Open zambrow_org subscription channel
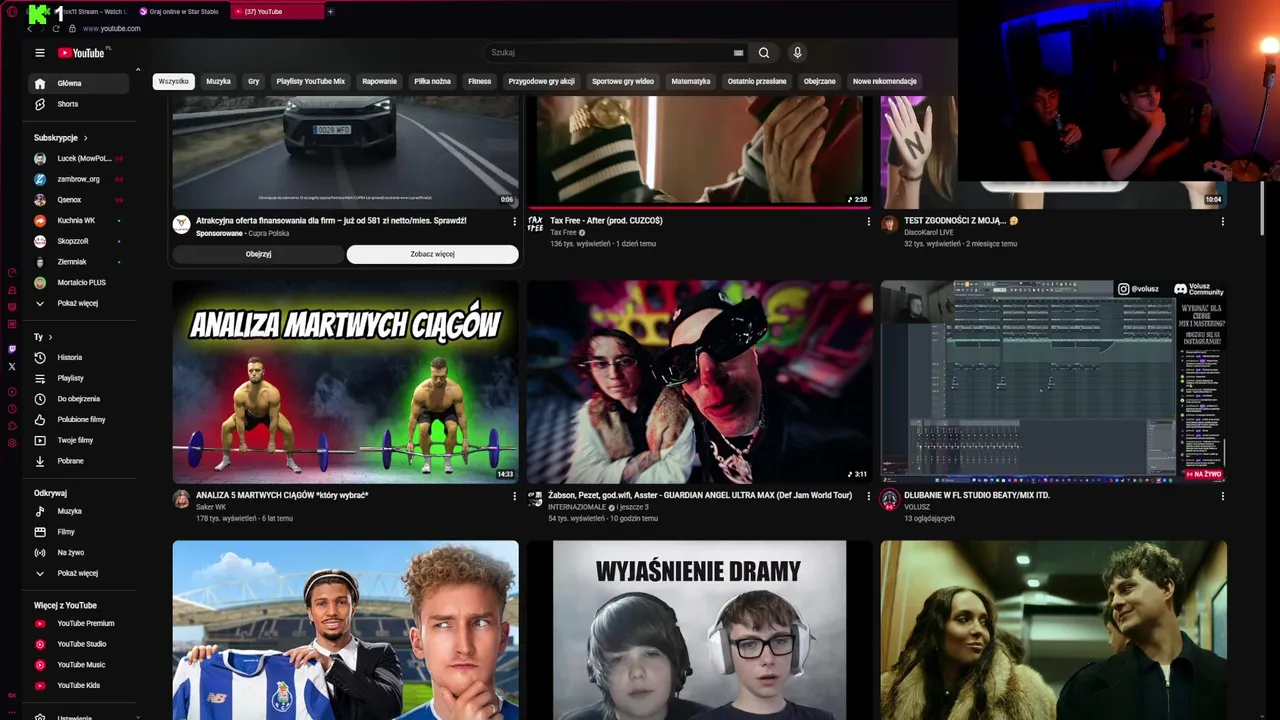The width and height of the screenshot is (1280, 720). (80, 179)
